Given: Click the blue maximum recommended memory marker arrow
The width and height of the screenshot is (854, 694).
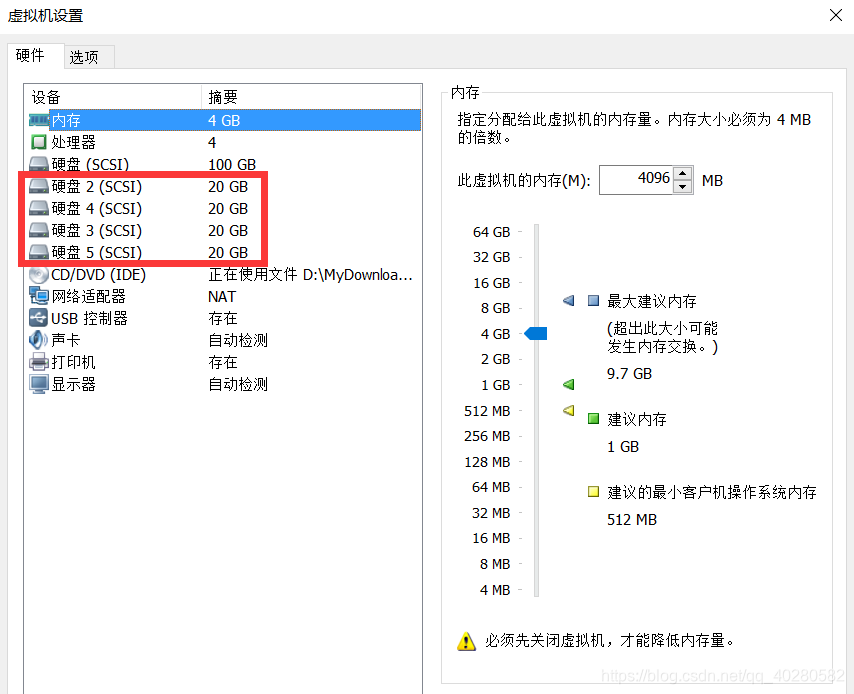Looking at the screenshot, I should (568, 301).
